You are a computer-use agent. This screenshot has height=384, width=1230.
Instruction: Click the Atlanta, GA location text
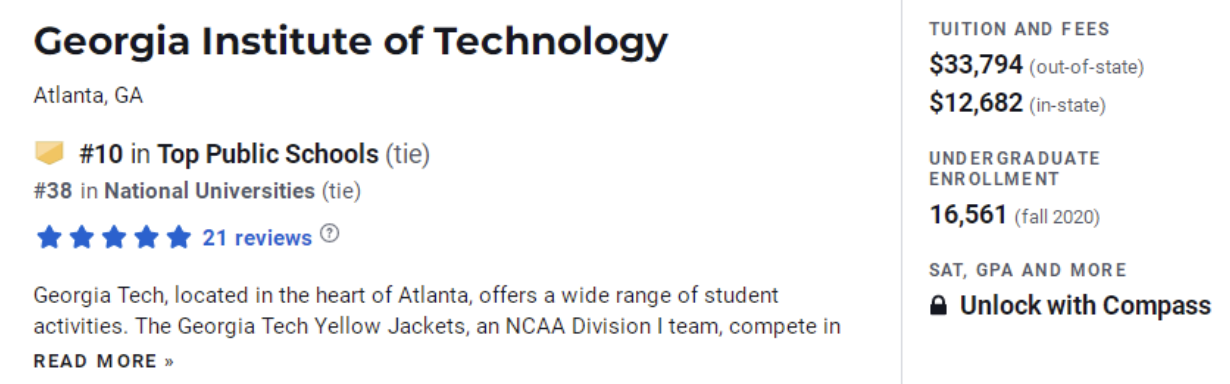[x=88, y=96]
